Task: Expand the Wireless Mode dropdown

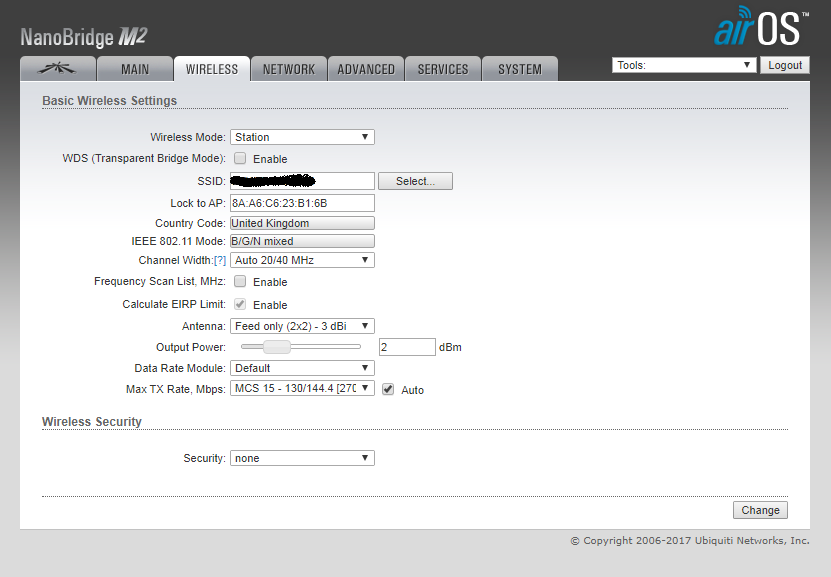Action: click(302, 137)
